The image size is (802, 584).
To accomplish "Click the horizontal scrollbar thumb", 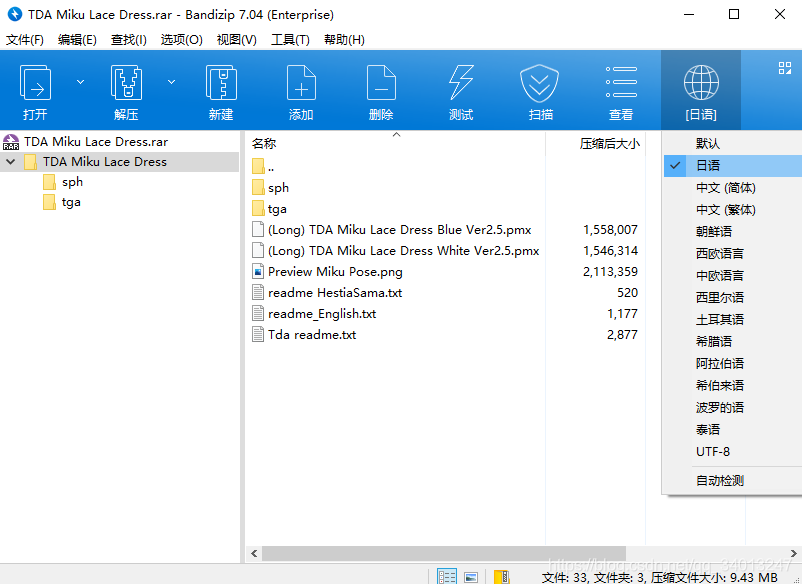I will tap(444, 553).
